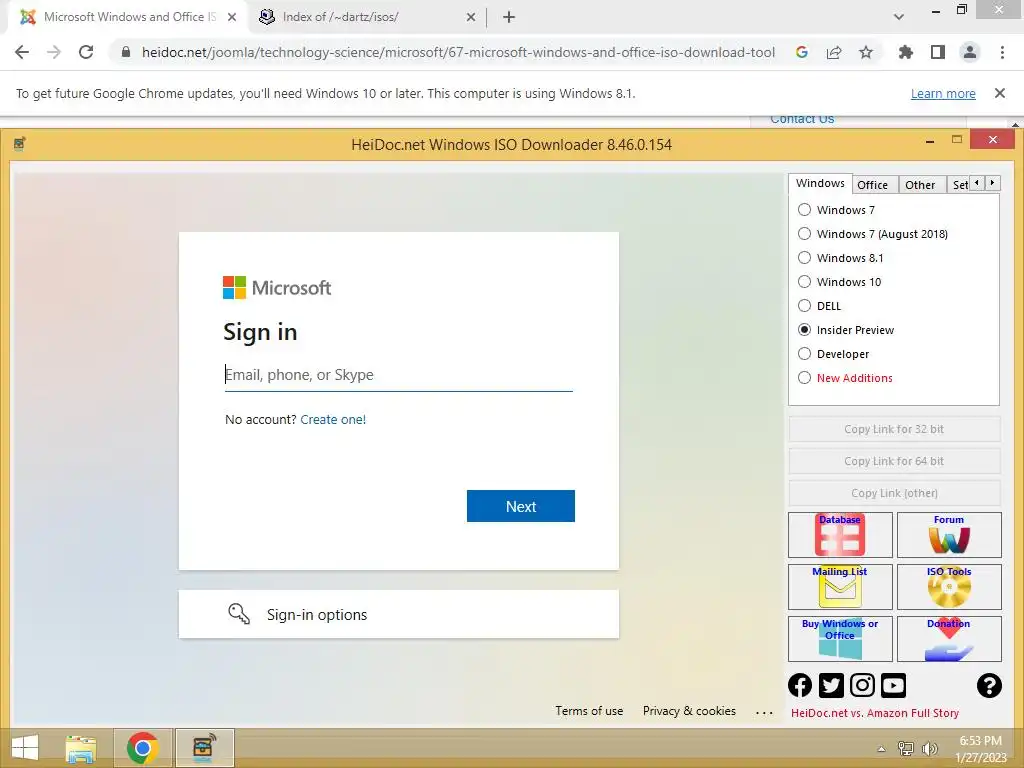Image resolution: width=1024 pixels, height=768 pixels.
Task: Open Chrome extensions puzzle icon
Action: [x=905, y=52]
